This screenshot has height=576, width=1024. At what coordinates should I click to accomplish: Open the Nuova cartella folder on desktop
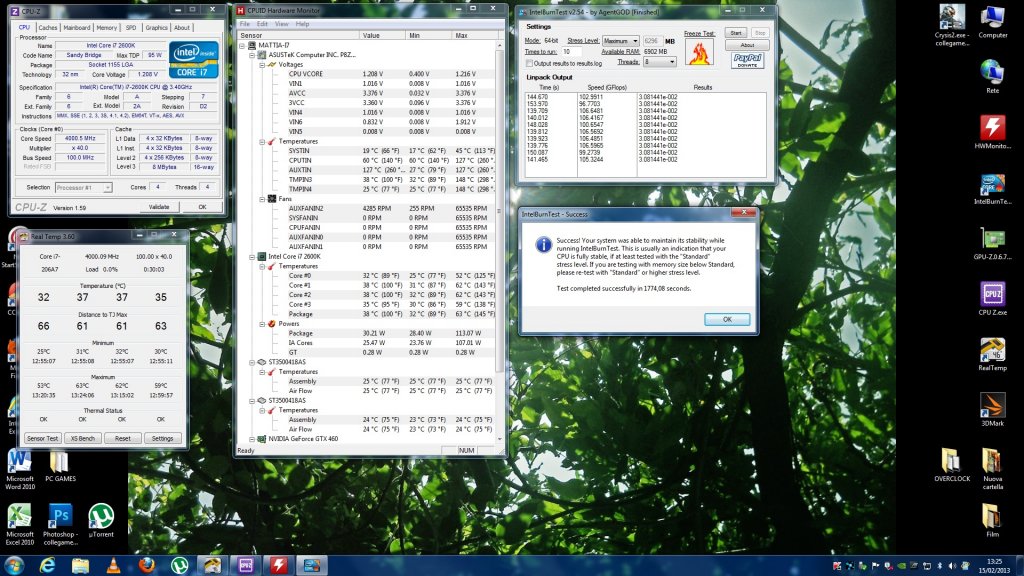point(992,469)
